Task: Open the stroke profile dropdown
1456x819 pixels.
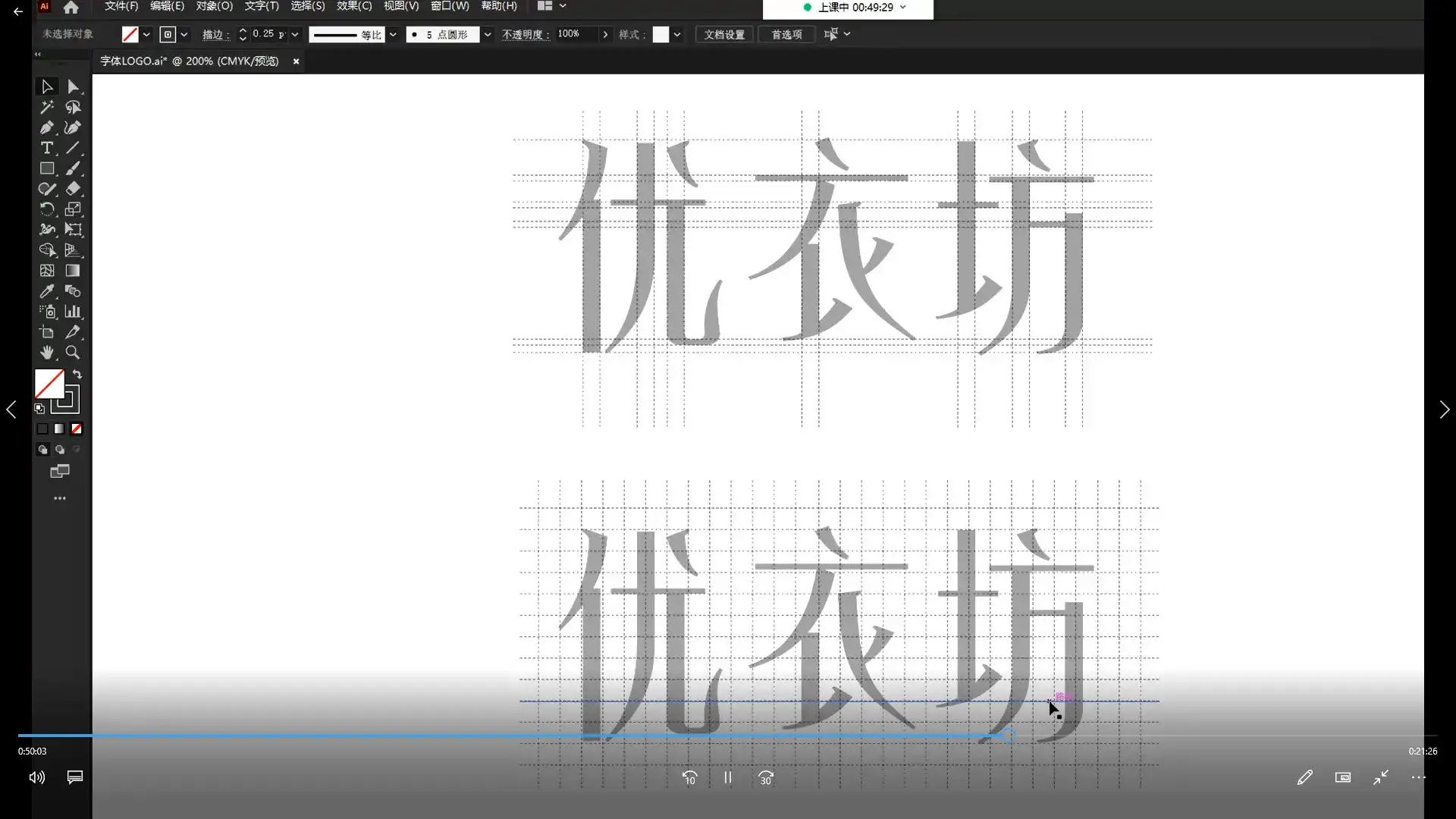Action: pos(392,34)
